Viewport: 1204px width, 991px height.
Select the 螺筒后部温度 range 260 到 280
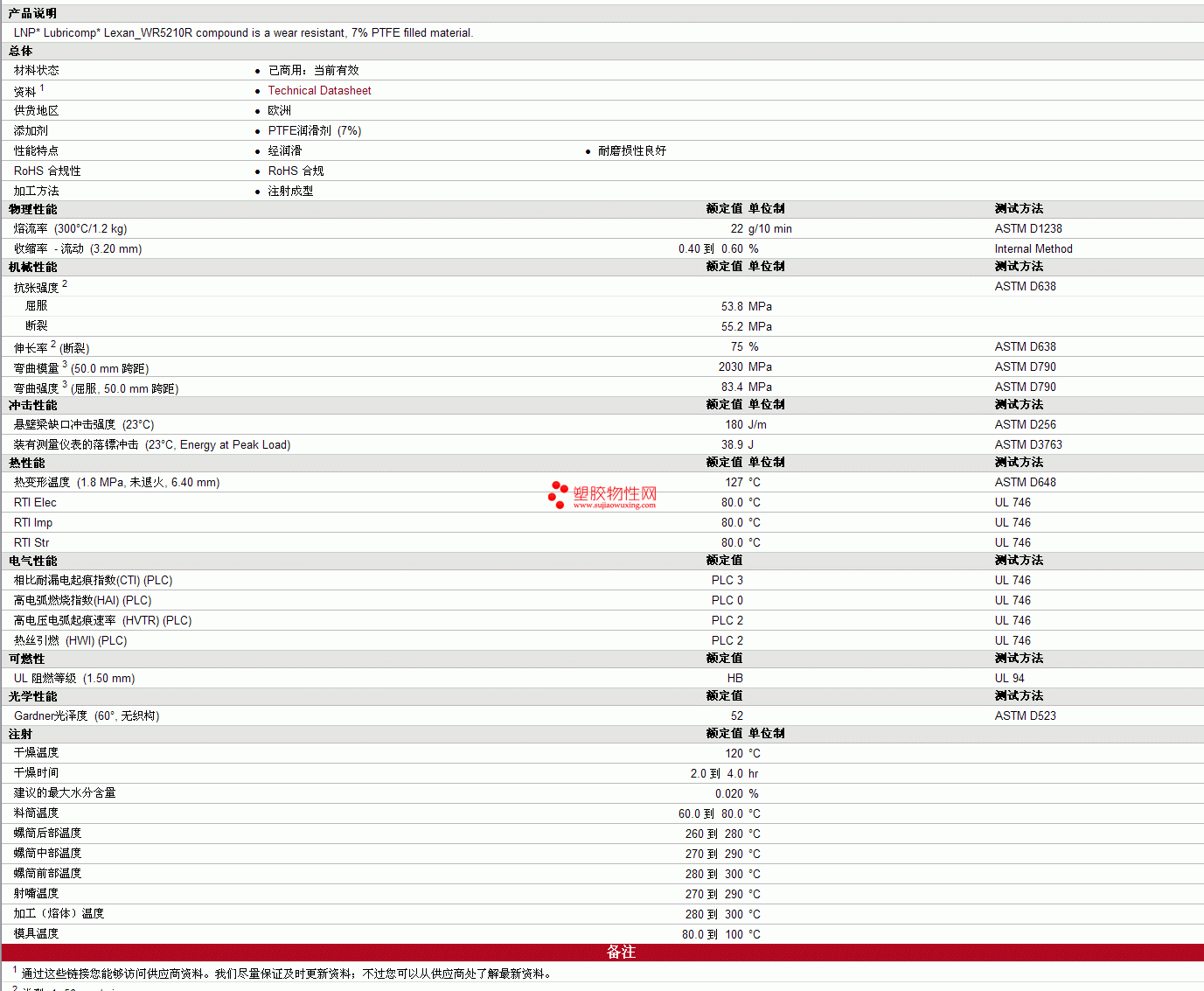(x=714, y=834)
